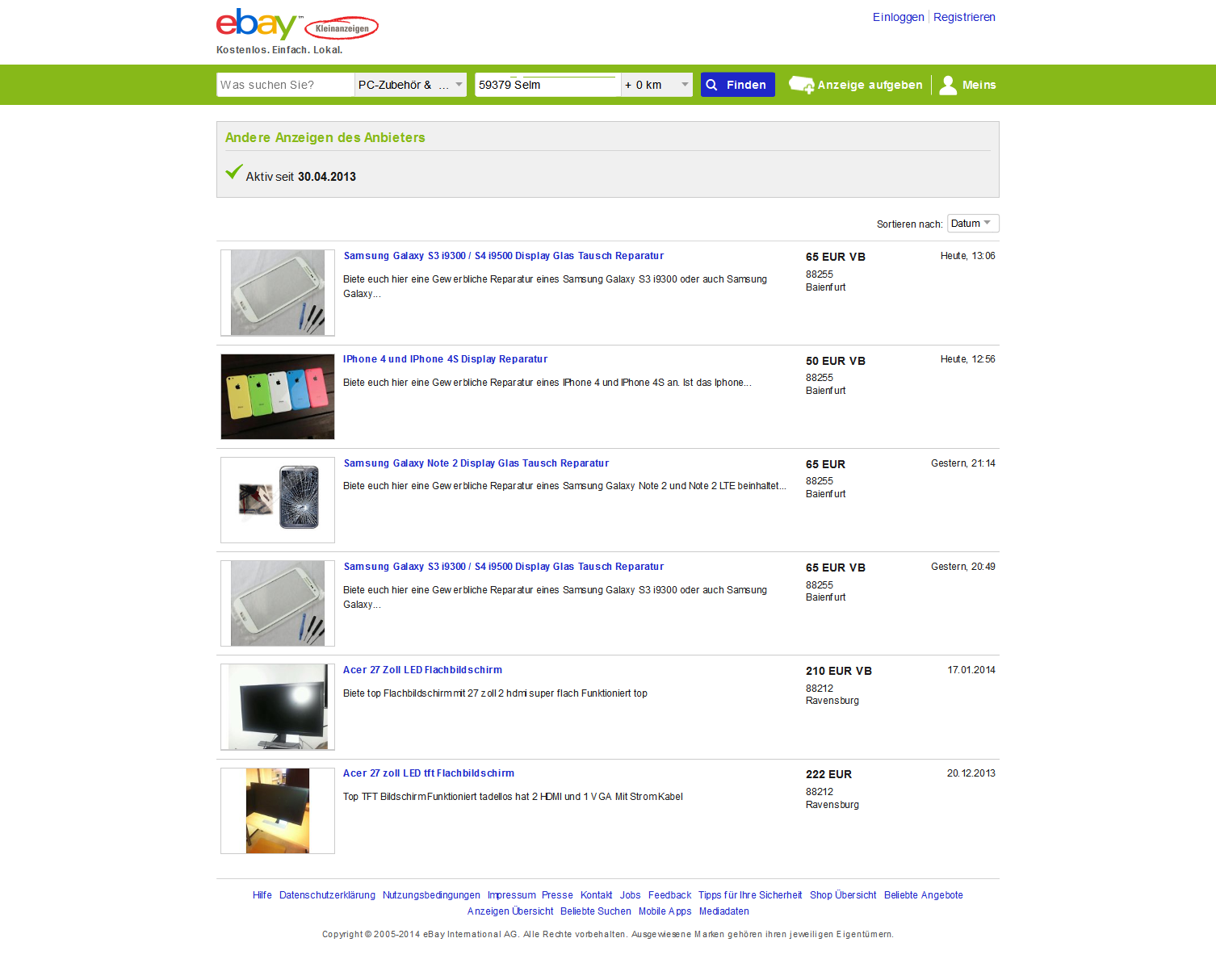Open Shop Übersicht footer link
Screen dimensions: 1216x980
[843, 895]
